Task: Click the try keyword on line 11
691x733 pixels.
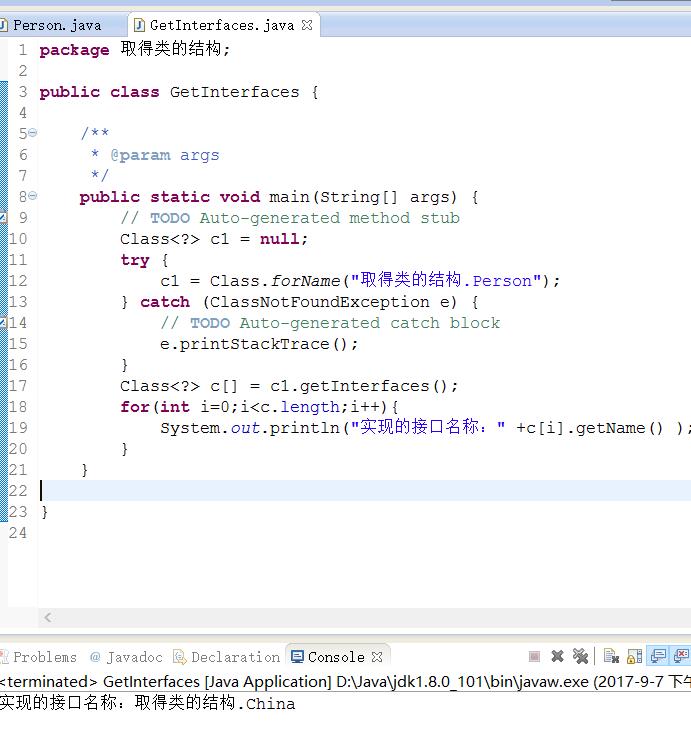Action: click(135, 260)
